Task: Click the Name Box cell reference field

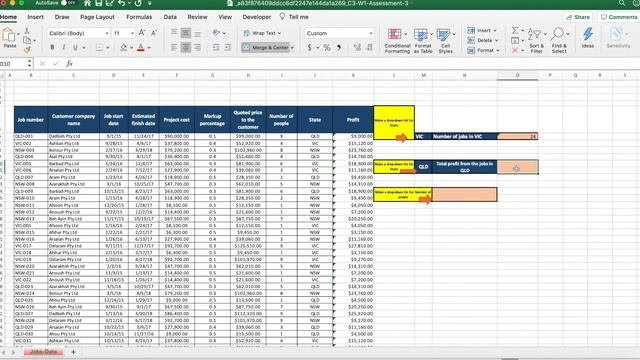Action: point(13,63)
